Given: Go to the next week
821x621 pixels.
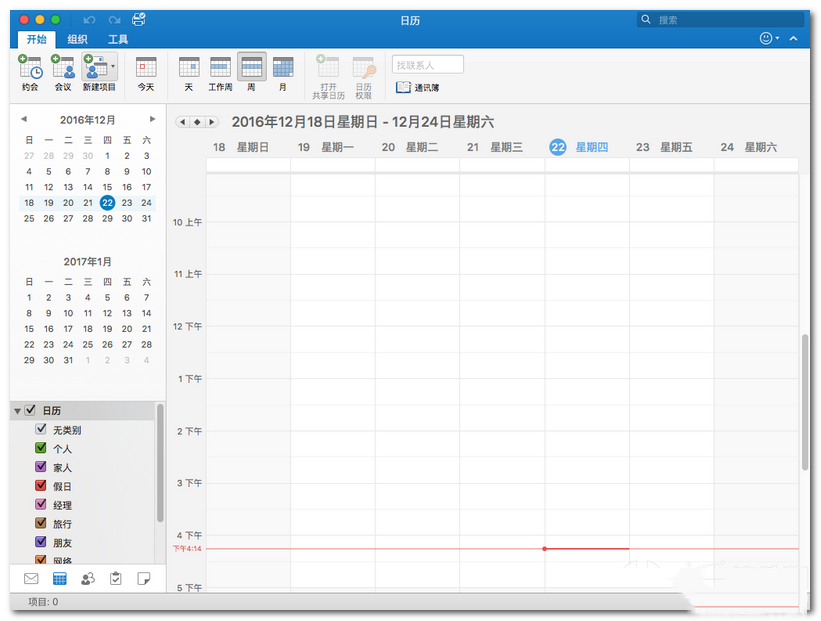Looking at the screenshot, I should [212, 122].
